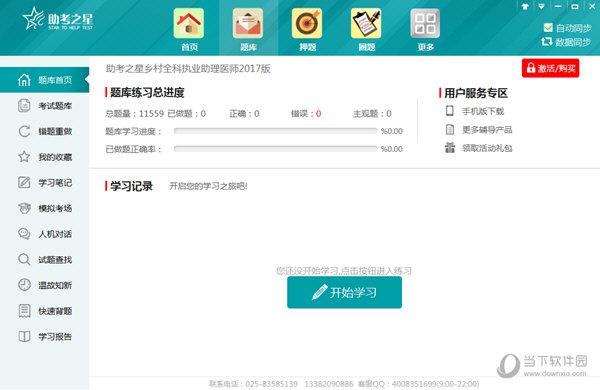Select 考试题库 in the sidebar
The height and width of the screenshot is (390, 600).
pos(45,106)
